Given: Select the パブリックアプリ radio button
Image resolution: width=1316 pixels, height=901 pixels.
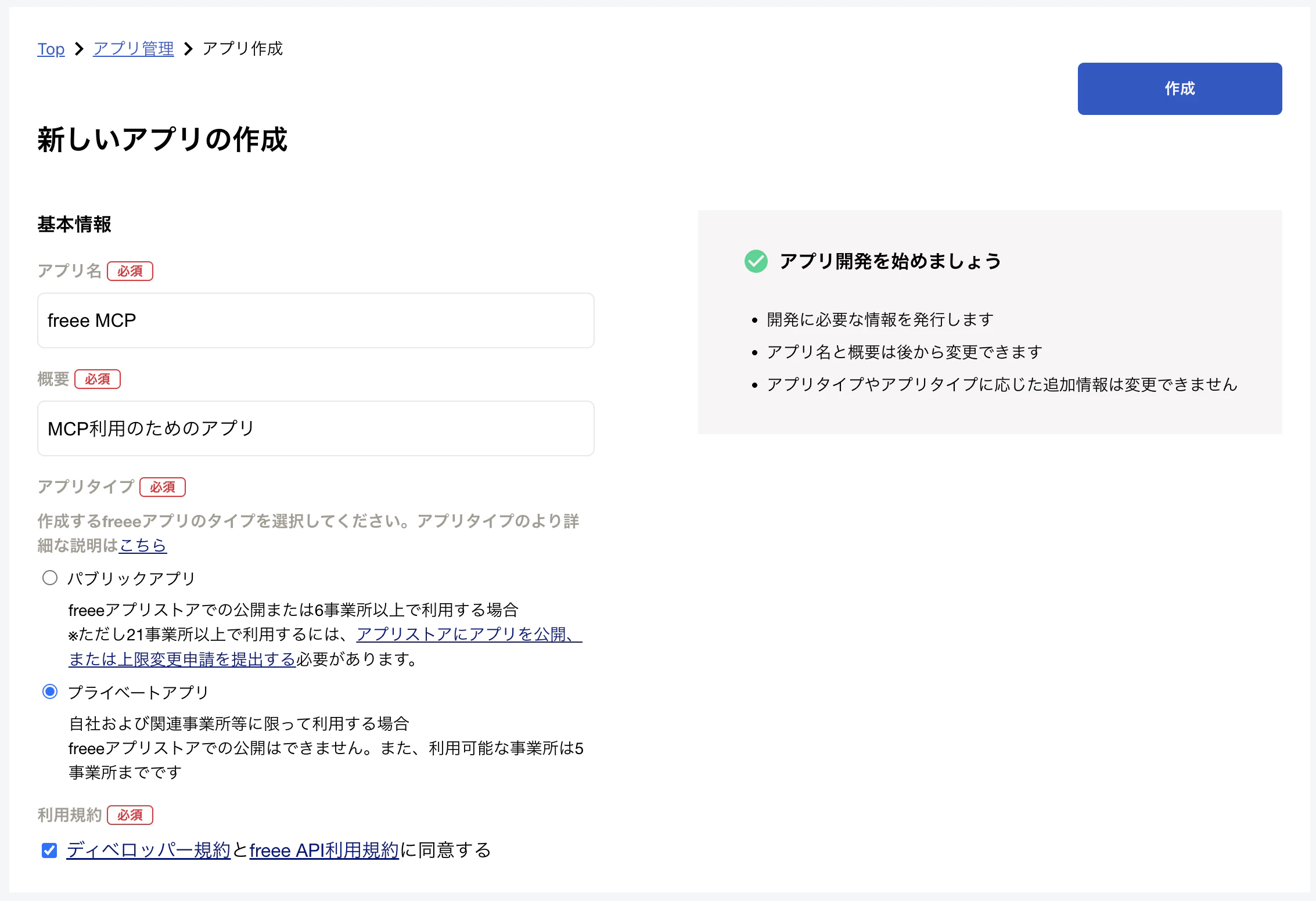Looking at the screenshot, I should [x=50, y=578].
